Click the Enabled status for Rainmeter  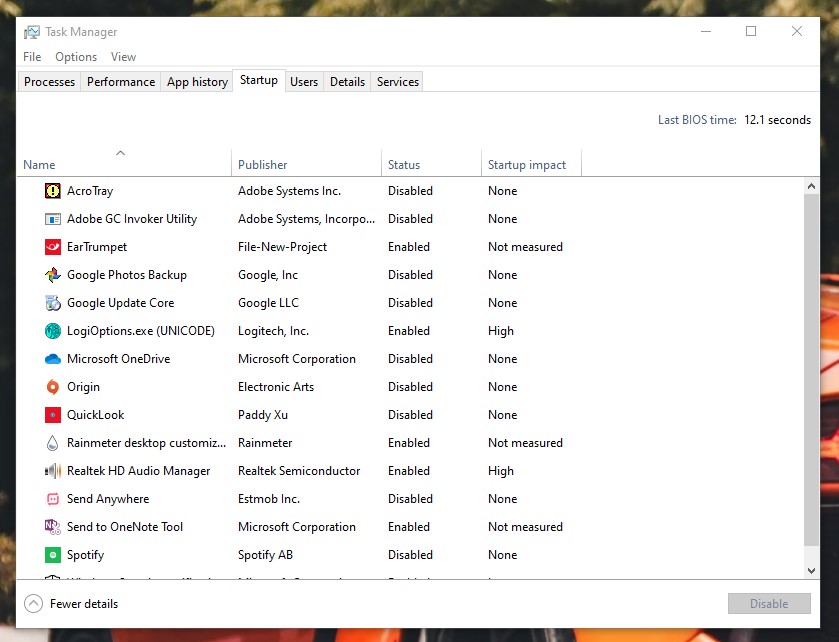click(409, 443)
